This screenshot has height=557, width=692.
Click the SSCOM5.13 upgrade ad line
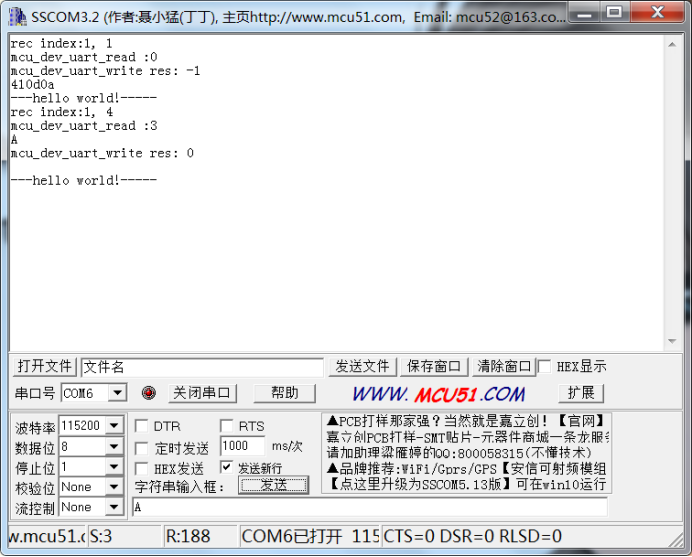(468, 484)
